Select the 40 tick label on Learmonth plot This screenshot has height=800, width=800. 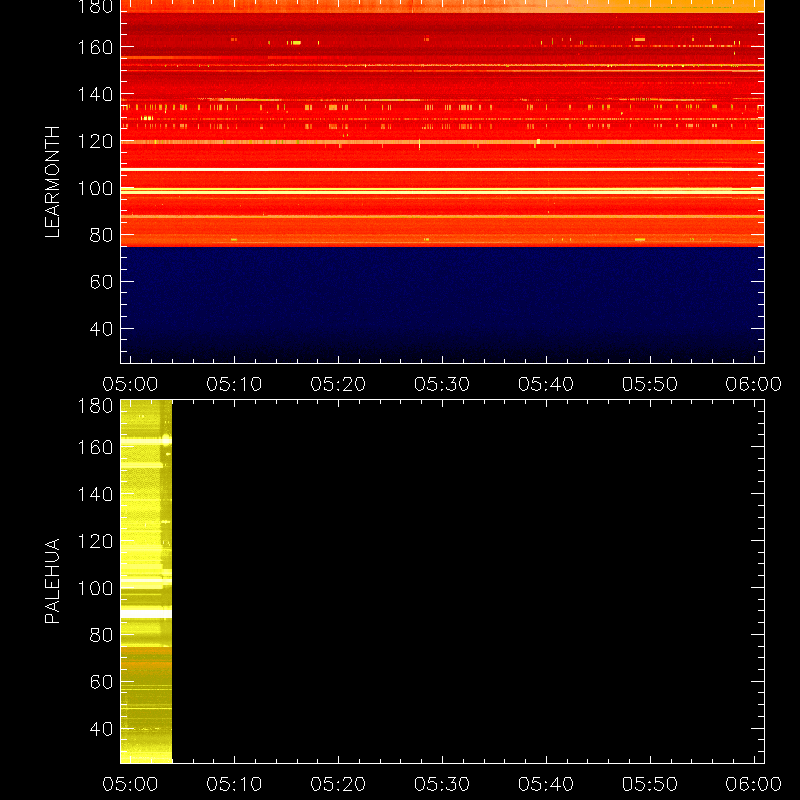[x=101, y=329]
